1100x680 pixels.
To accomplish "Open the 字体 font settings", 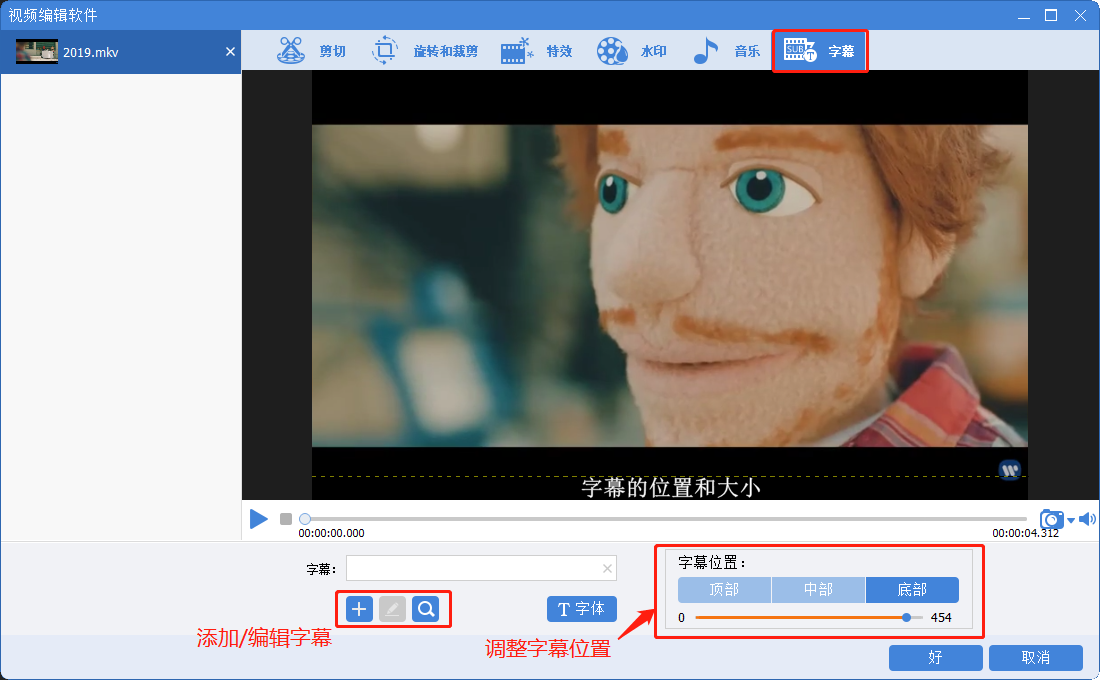I will [x=582, y=609].
